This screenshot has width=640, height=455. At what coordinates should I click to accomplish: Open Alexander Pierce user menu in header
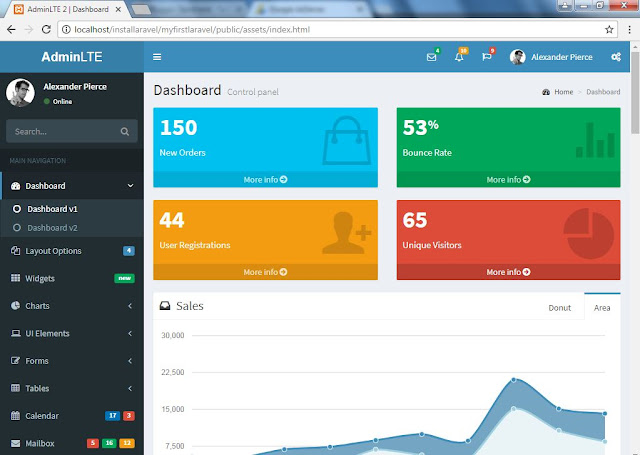pos(551,57)
